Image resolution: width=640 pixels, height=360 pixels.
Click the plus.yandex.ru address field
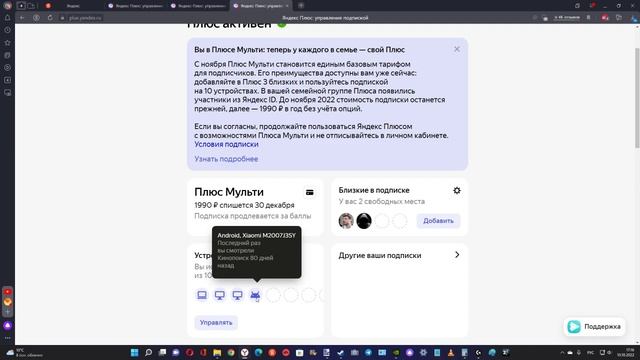[85, 18]
